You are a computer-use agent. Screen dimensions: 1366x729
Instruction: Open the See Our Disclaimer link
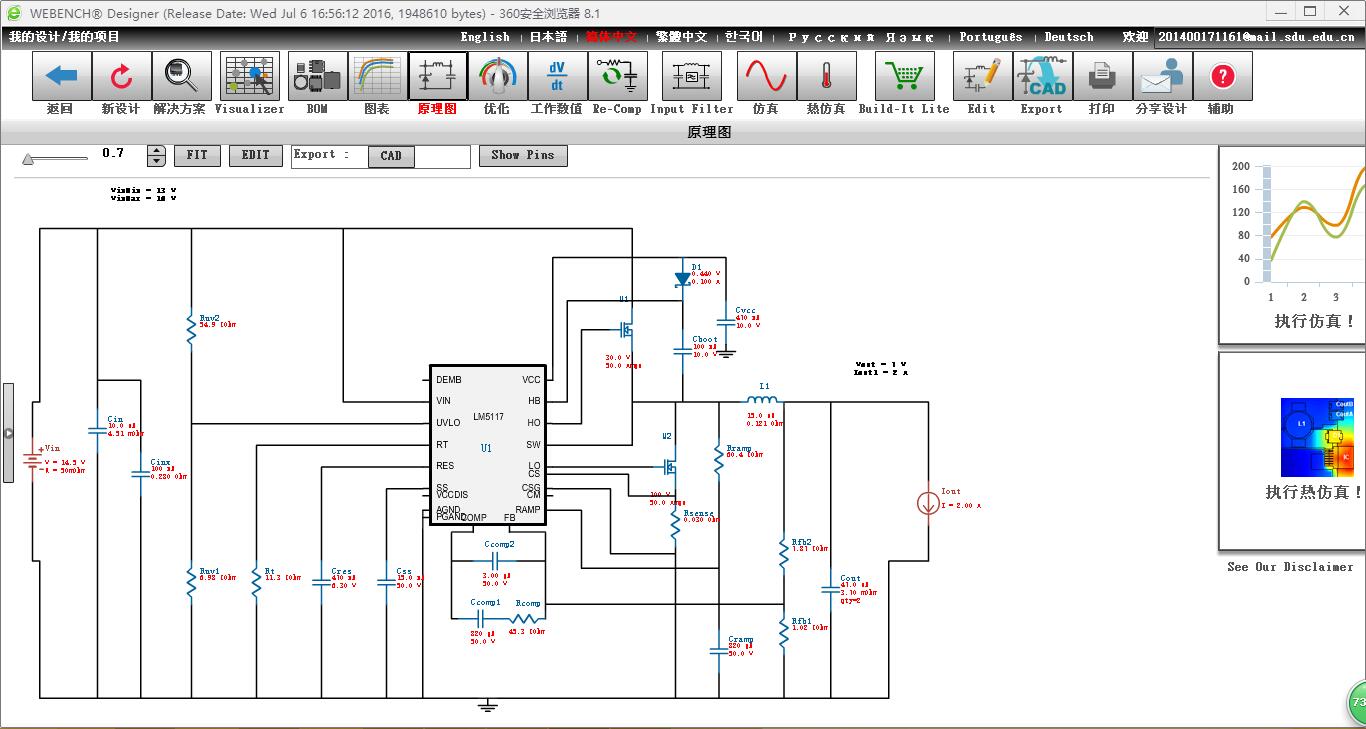1290,567
